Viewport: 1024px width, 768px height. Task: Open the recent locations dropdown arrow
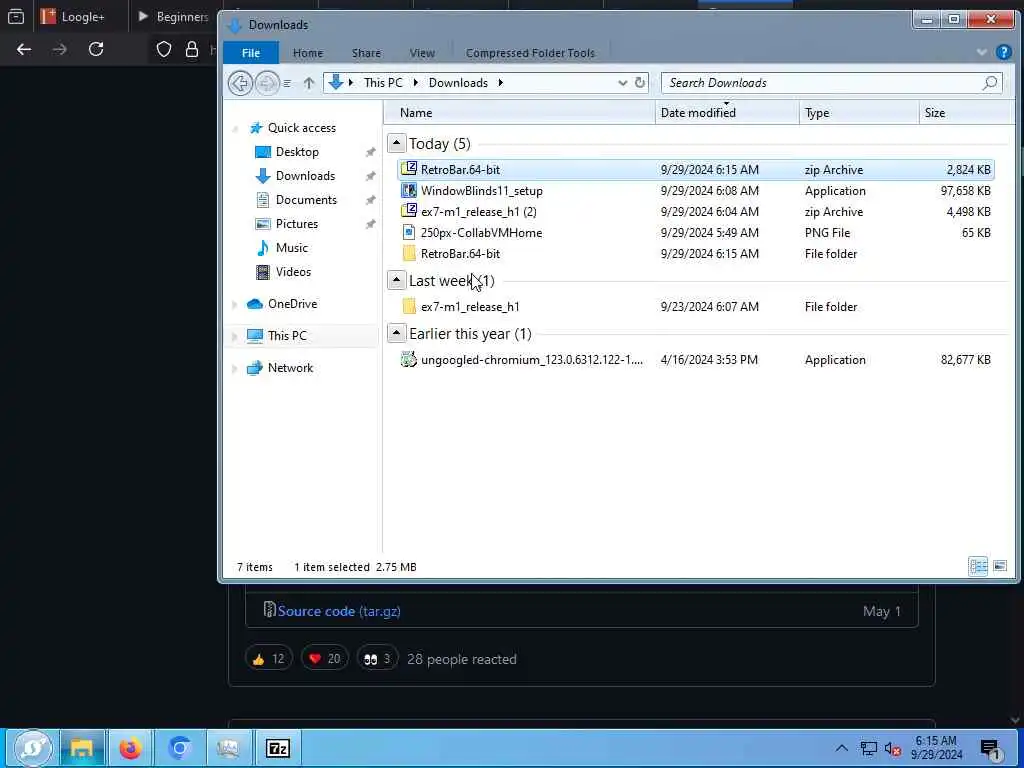[287, 83]
